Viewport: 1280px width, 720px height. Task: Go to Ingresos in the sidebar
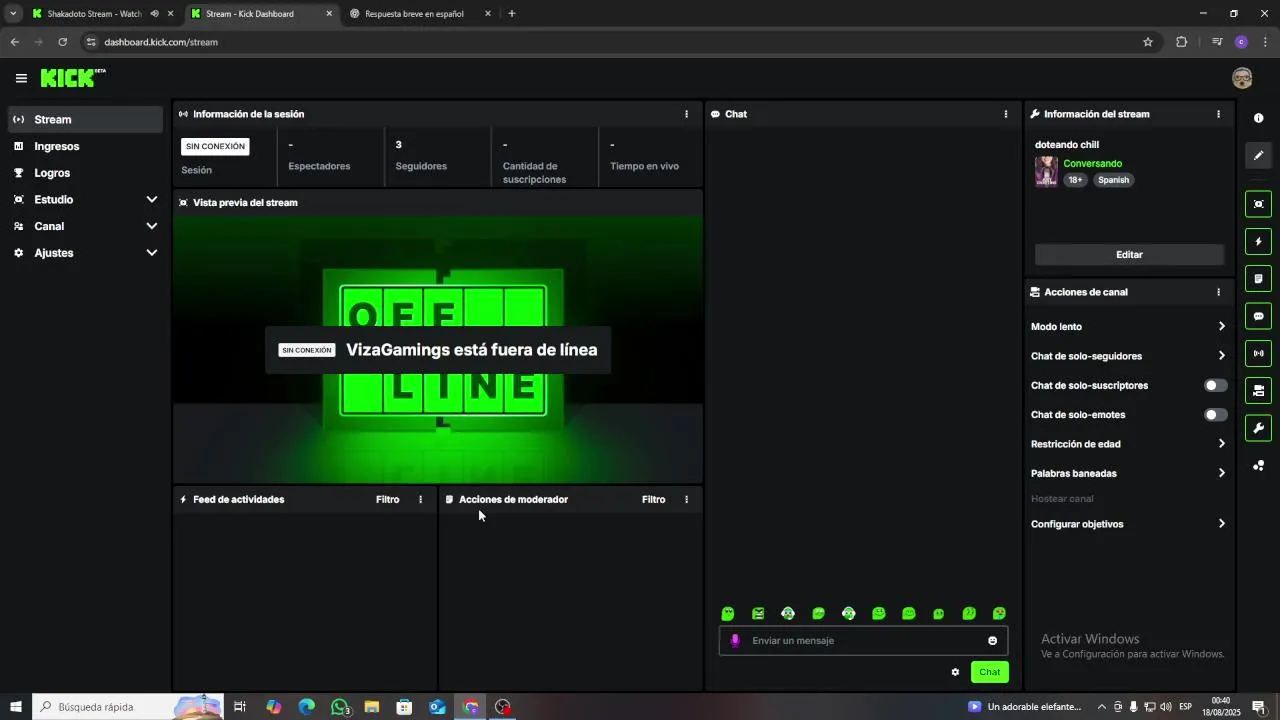[85, 146]
